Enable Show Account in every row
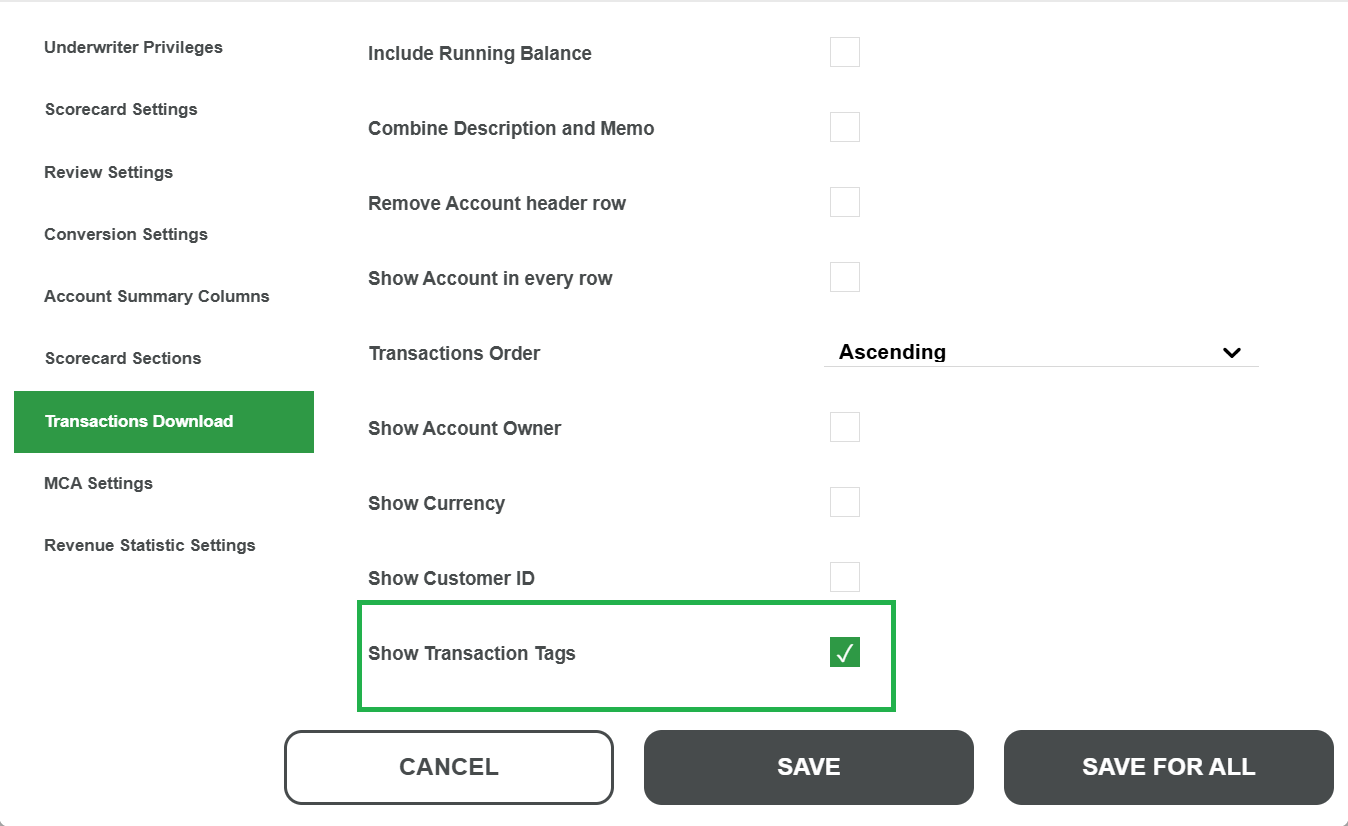Viewport: 1348px width, 826px height. [x=845, y=277]
